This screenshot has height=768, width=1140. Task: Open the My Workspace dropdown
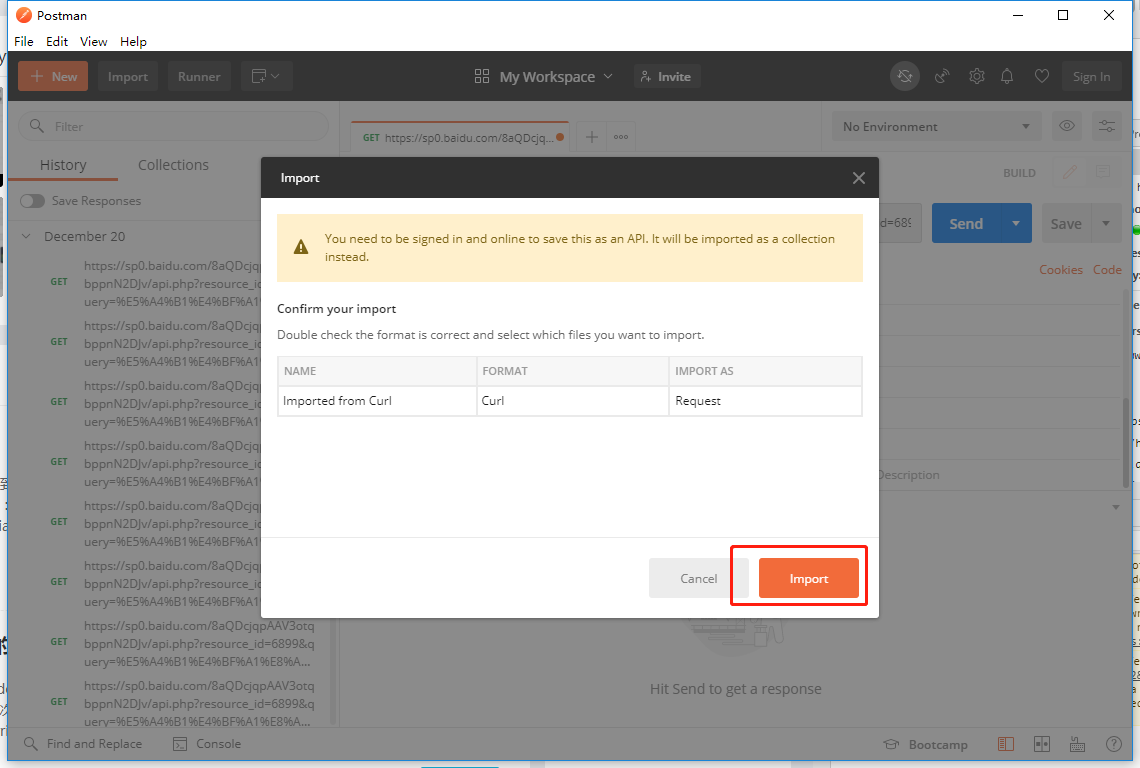coord(546,76)
